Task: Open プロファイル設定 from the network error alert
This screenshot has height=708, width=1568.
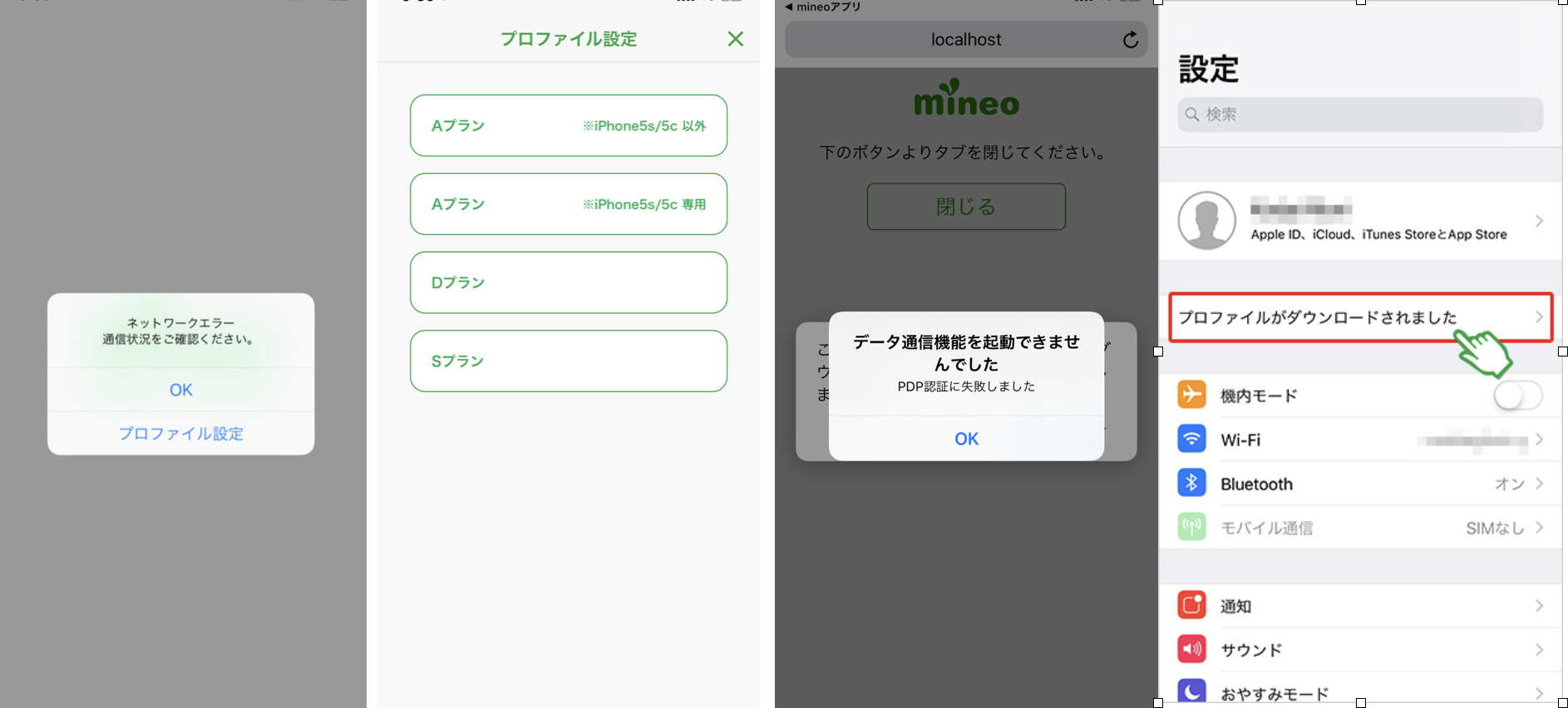Action: (x=180, y=434)
